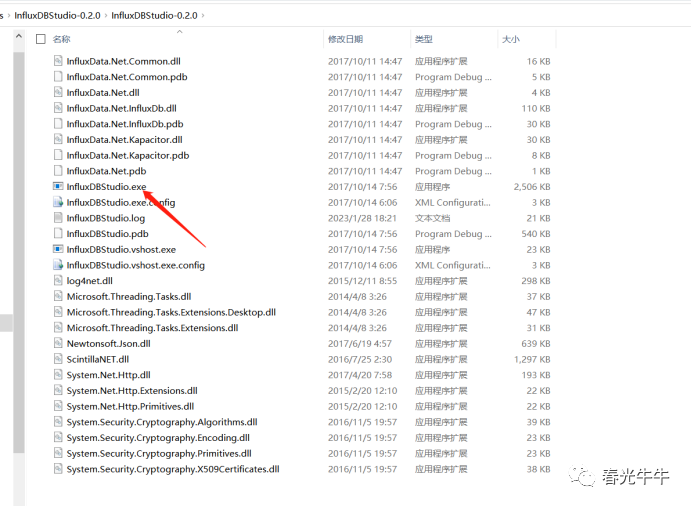Select System.Security.Cryptography.Primitives.dll file name
692x507 pixels.
tap(159, 453)
